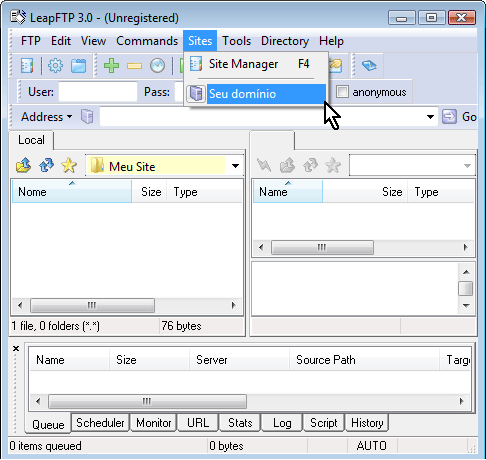Switch to the Queue tab
486x460 pixels.
coord(48,424)
